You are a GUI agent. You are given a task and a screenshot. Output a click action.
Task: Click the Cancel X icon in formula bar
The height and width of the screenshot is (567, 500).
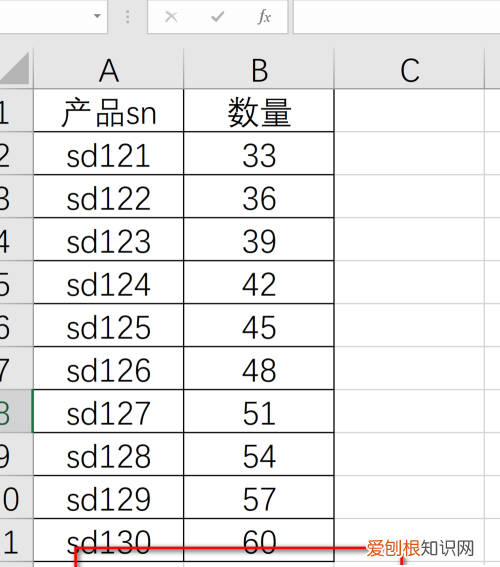171,17
